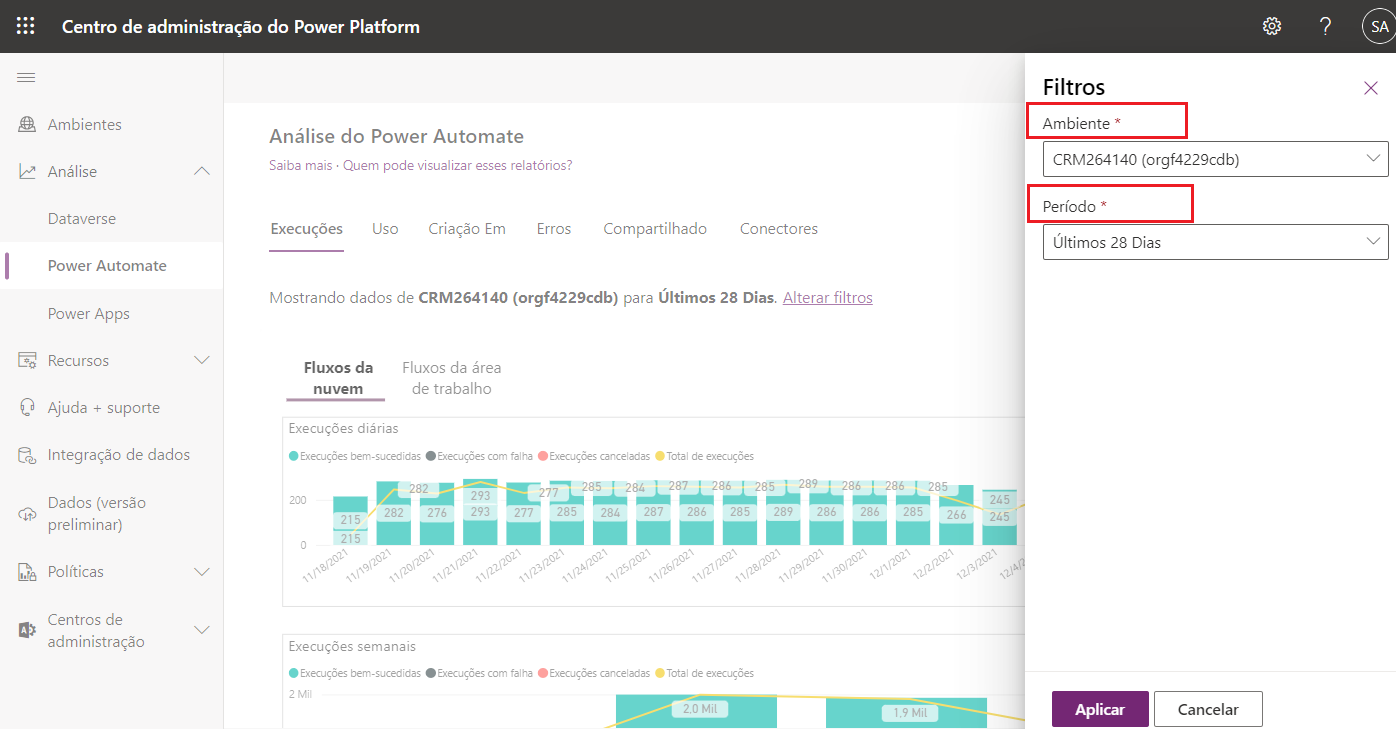Open the settings gear icon
Screen dimensions: 1396x729
pyautogui.click(x=1272, y=27)
